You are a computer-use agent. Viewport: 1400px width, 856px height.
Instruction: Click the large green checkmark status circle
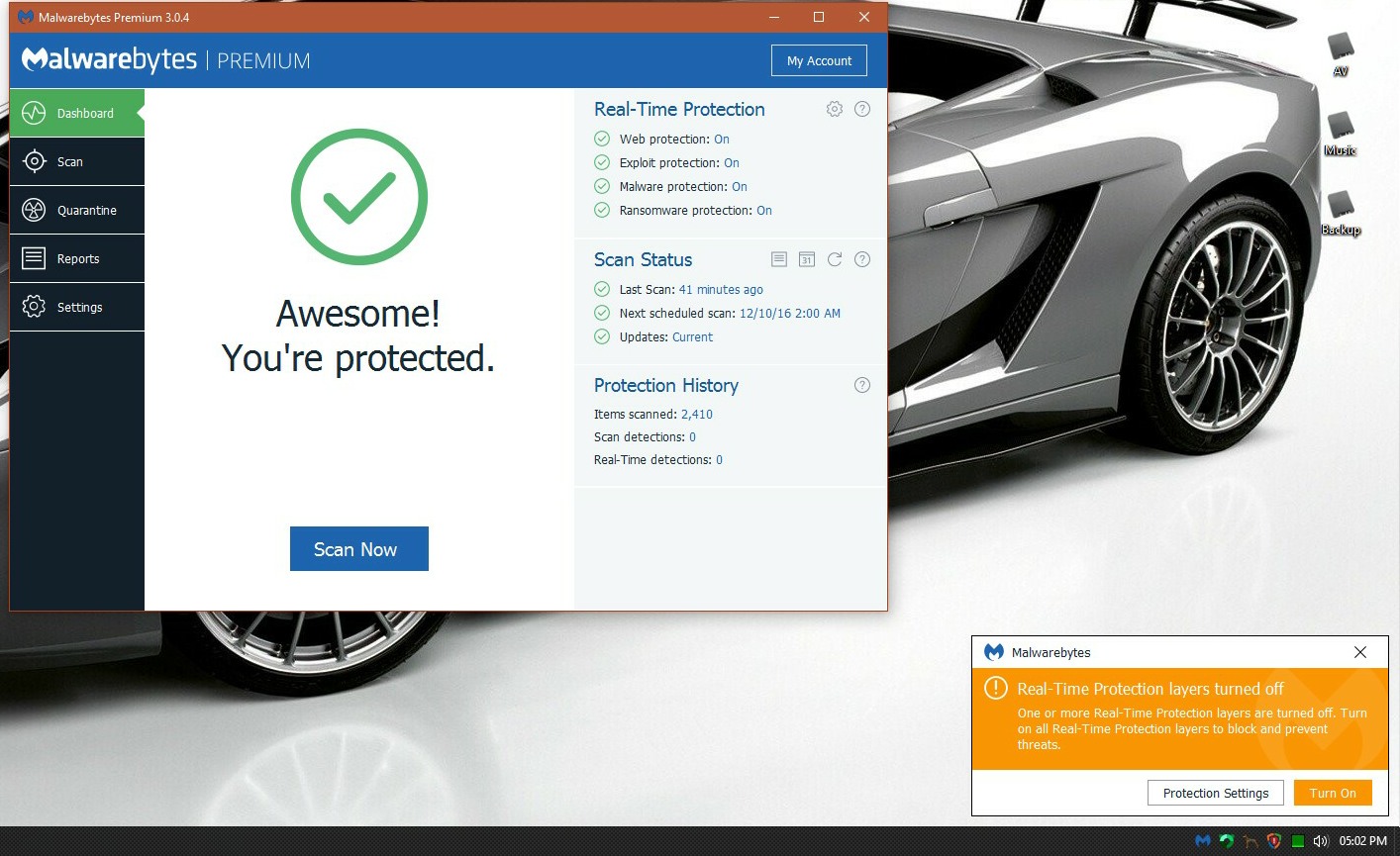(x=359, y=196)
